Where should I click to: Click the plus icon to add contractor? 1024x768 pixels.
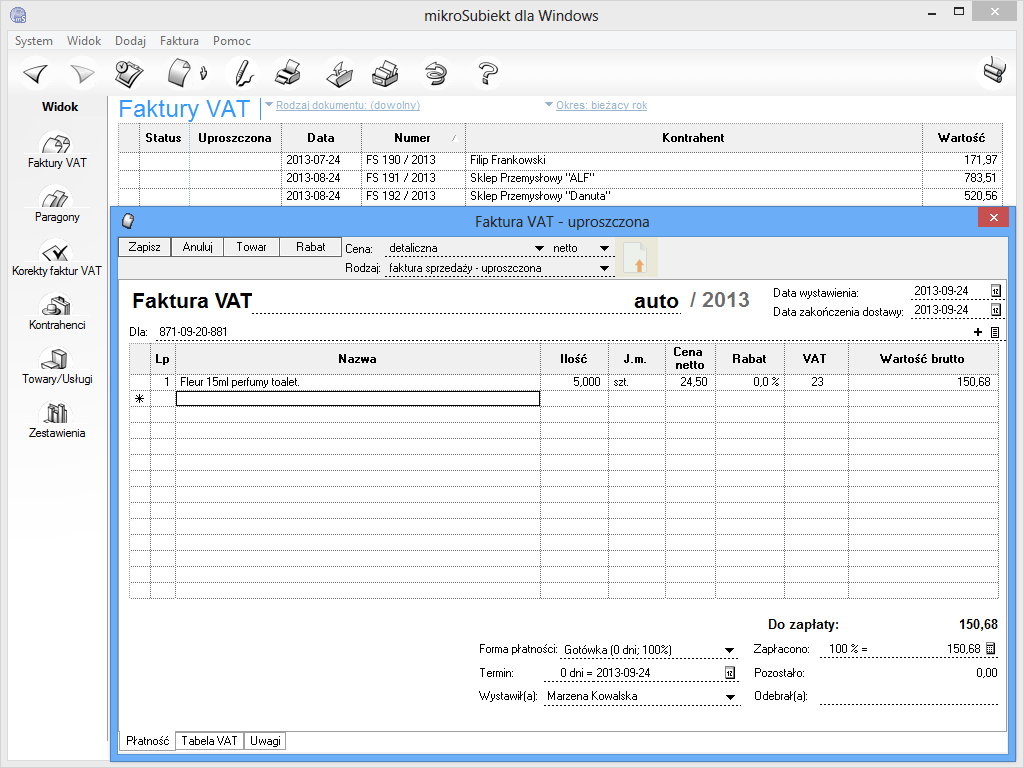click(978, 332)
